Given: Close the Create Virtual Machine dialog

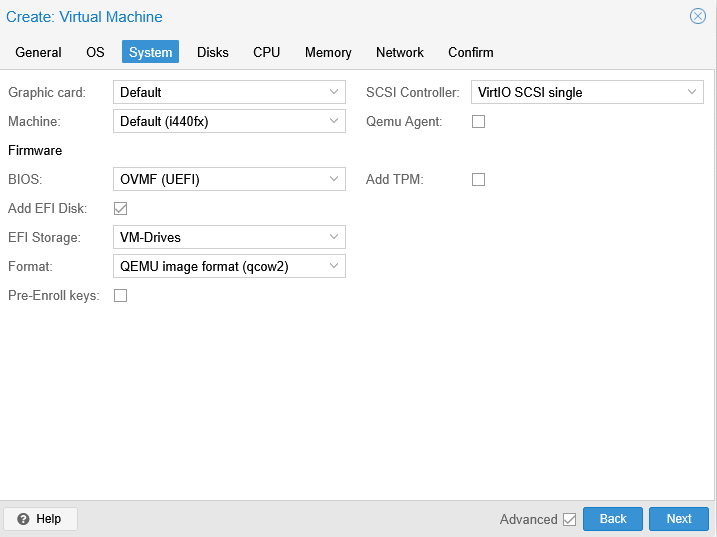Looking at the screenshot, I should tap(697, 16).
